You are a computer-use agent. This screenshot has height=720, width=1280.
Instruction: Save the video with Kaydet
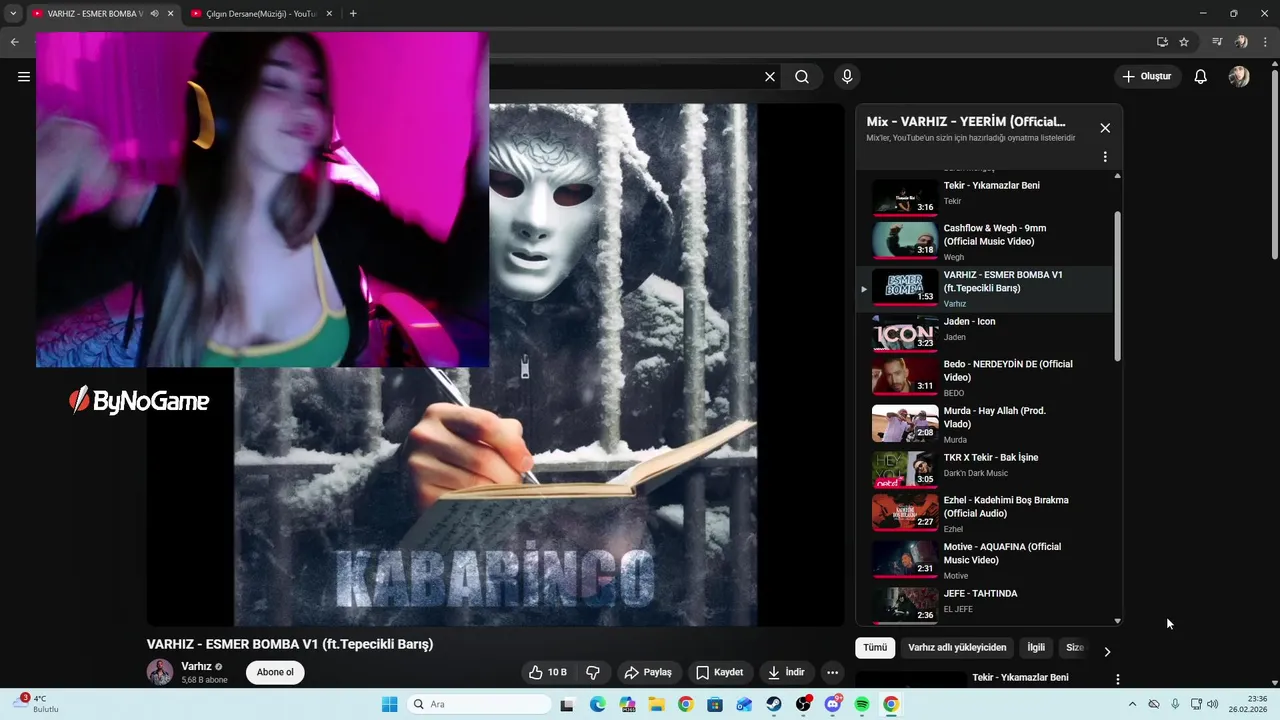tap(719, 672)
